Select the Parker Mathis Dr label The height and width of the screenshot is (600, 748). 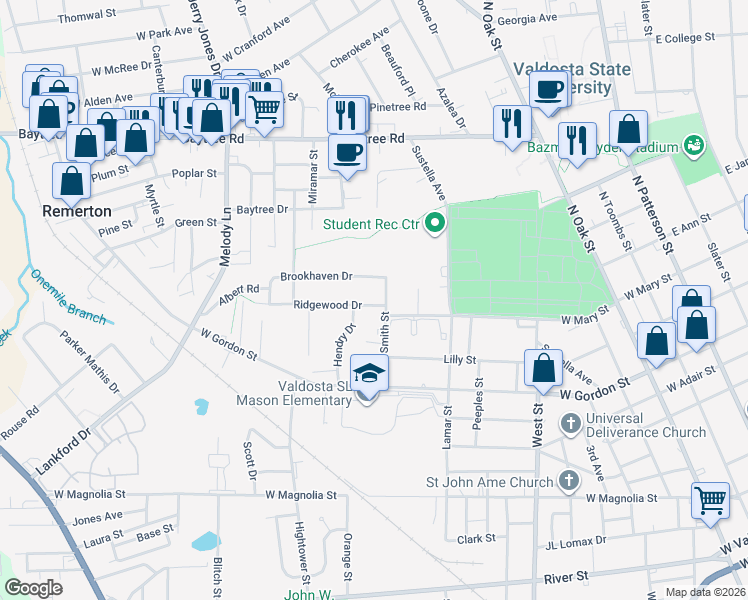coord(89,362)
